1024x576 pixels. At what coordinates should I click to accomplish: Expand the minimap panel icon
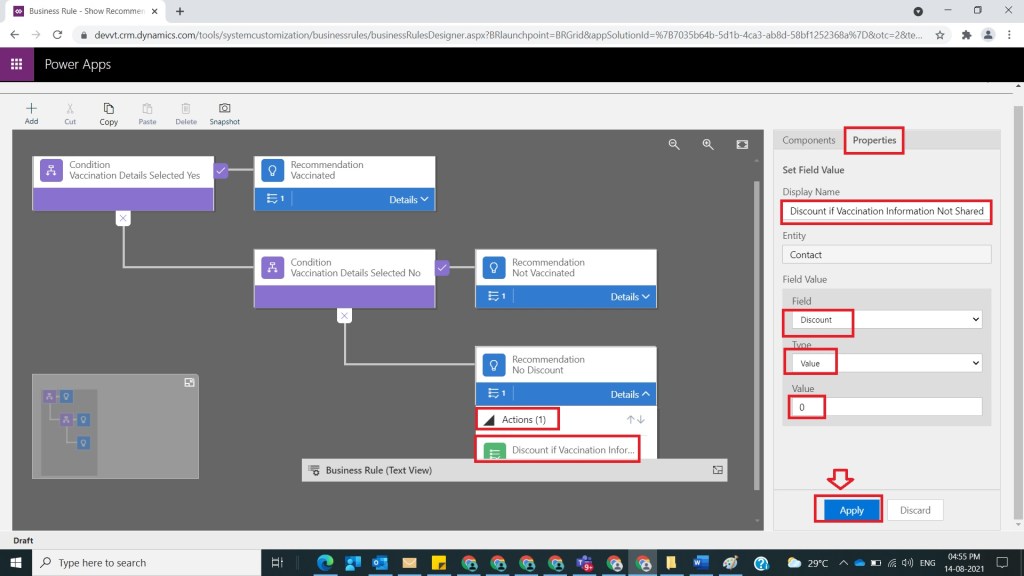pyautogui.click(x=189, y=383)
